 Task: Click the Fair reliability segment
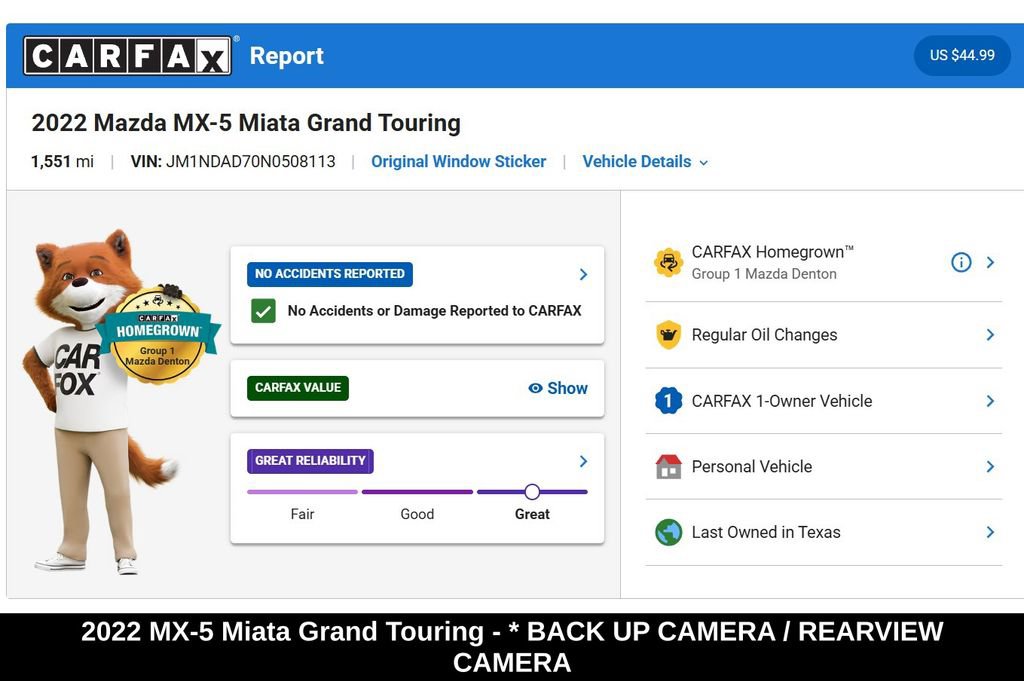tap(302, 492)
